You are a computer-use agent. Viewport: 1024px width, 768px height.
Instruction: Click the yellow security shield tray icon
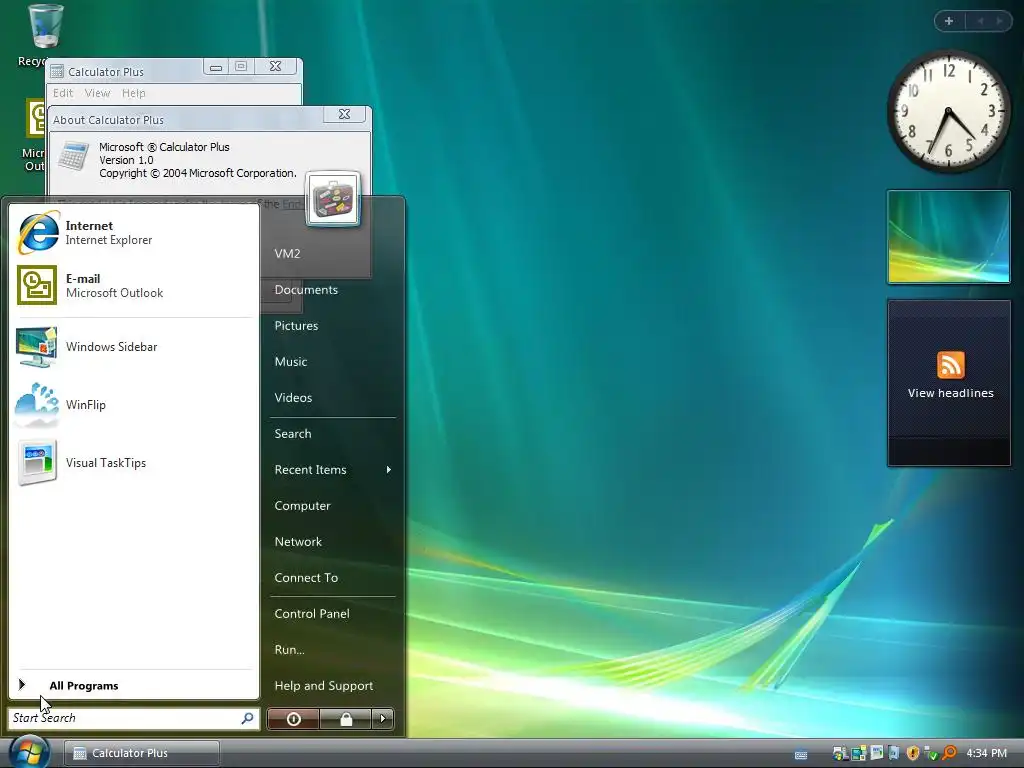pyautogui.click(x=913, y=753)
